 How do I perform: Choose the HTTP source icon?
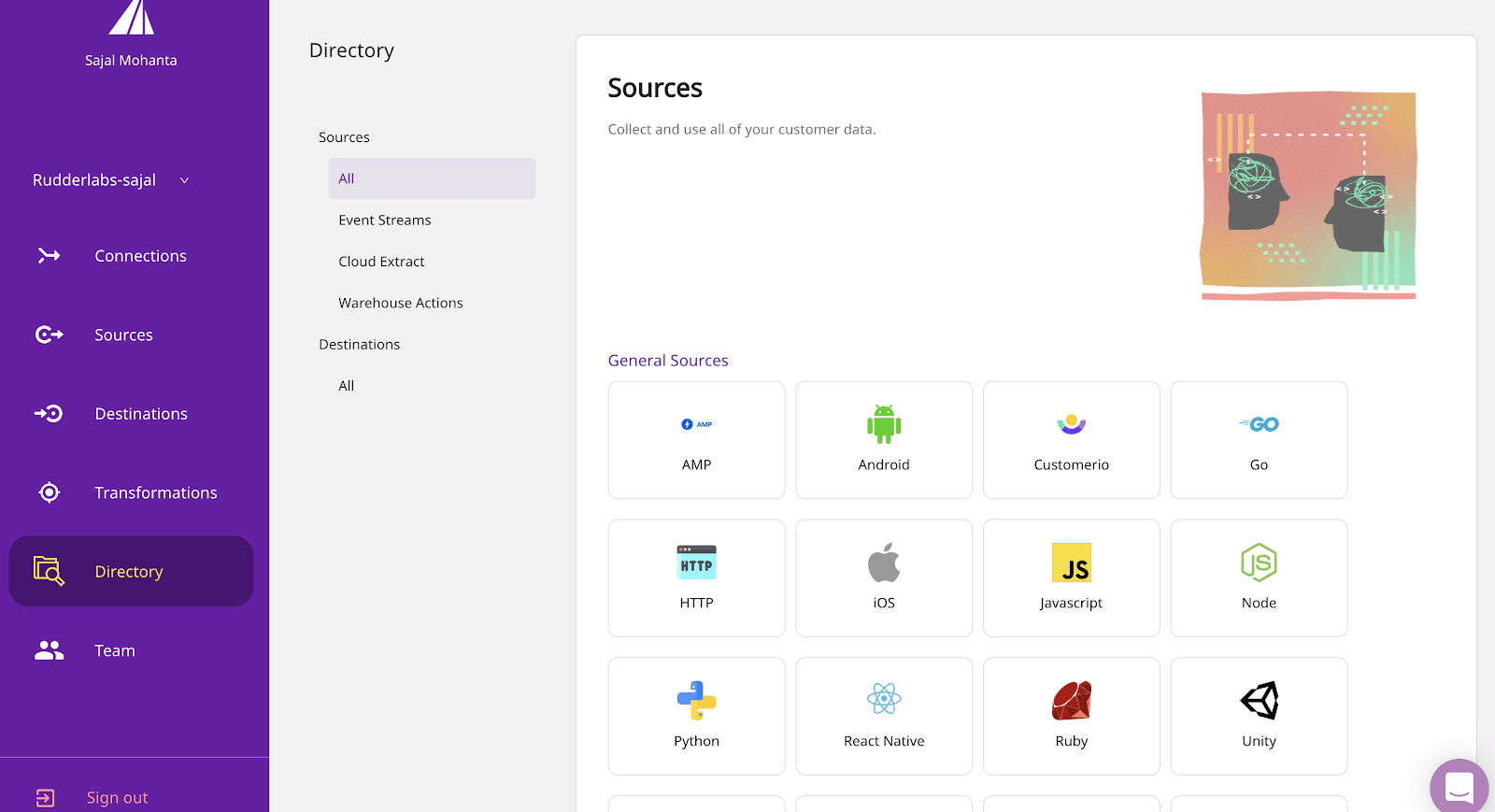696,563
